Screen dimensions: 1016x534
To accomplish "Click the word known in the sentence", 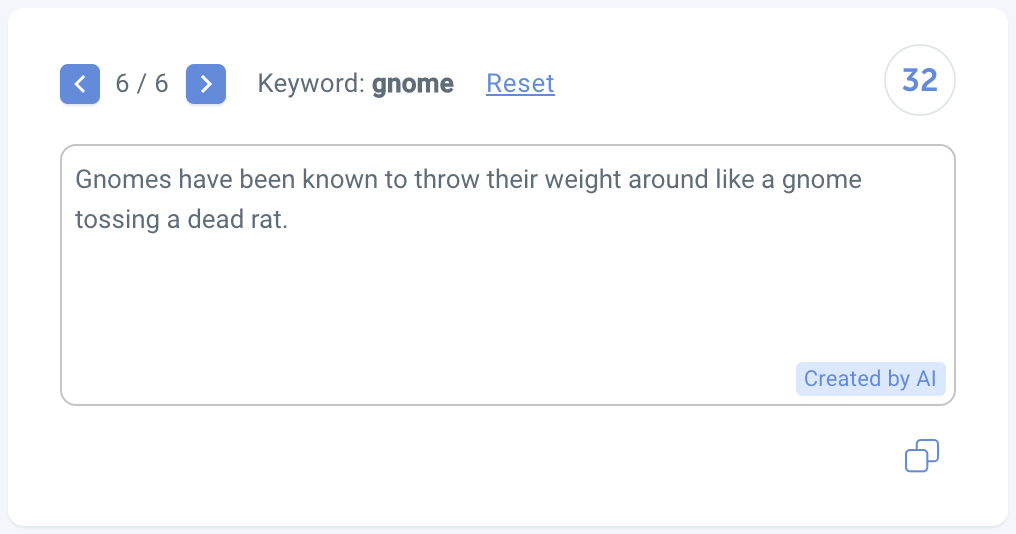I will [340, 180].
